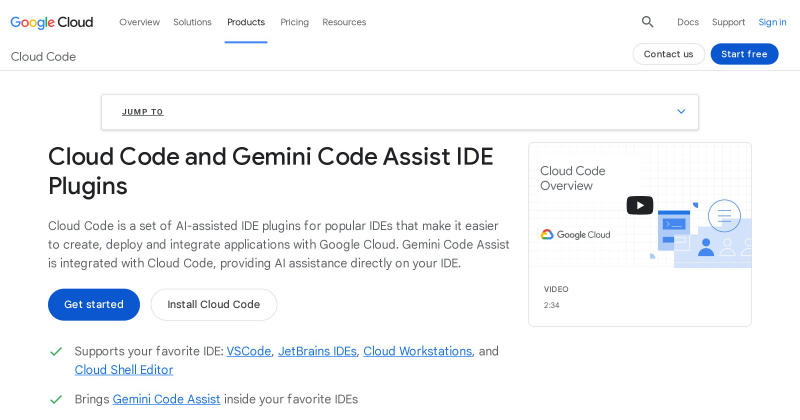Image resolution: width=800 pixels, height=420 pixels.
Task: Click the Get started button
Action: pyautogui.click(x=94, y=305)
